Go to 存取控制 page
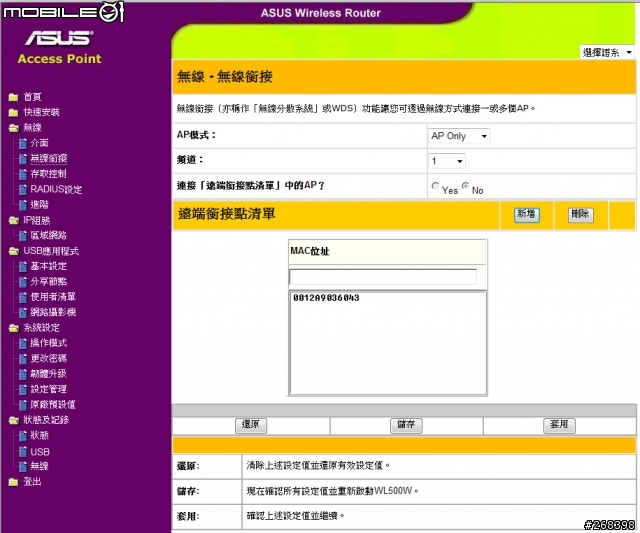Image resolution: width=640 pixels, height=533 pixels. 48,174
